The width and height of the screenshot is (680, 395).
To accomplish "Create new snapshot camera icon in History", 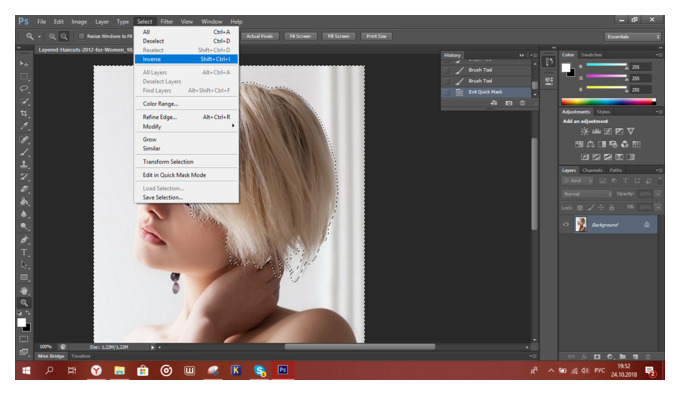I will [x=509, y=103].
